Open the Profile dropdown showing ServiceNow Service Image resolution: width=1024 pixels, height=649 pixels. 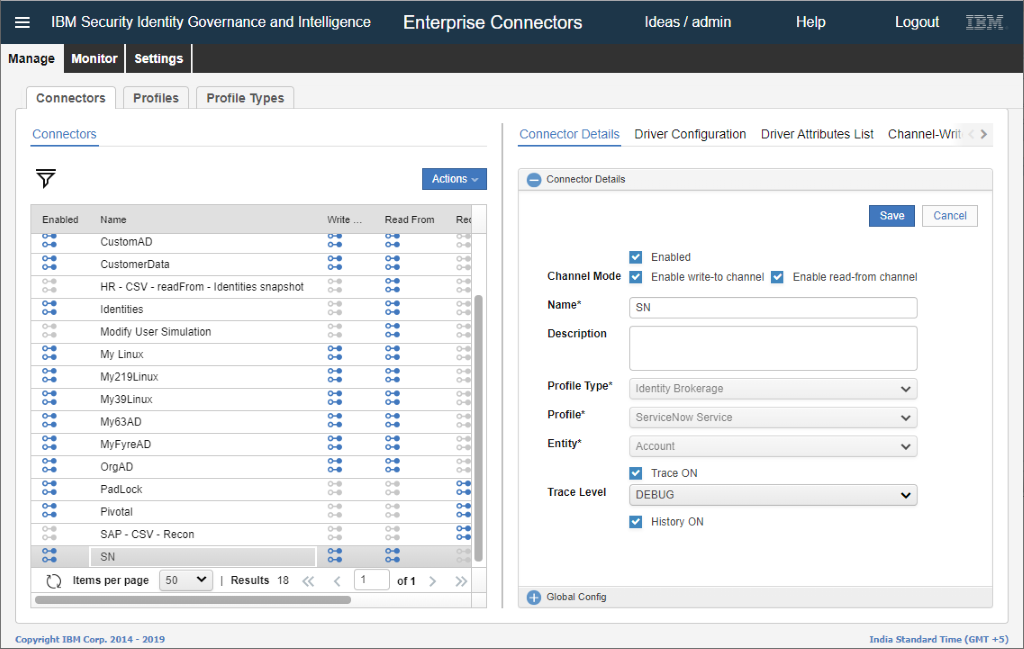click(x=773, y=417)
